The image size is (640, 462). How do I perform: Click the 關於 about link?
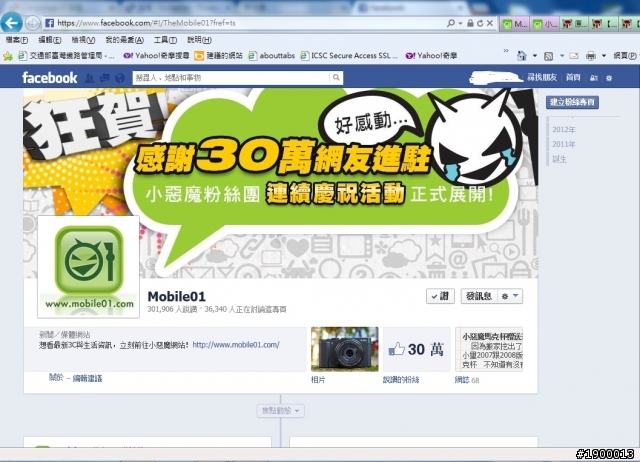point(56,378)
